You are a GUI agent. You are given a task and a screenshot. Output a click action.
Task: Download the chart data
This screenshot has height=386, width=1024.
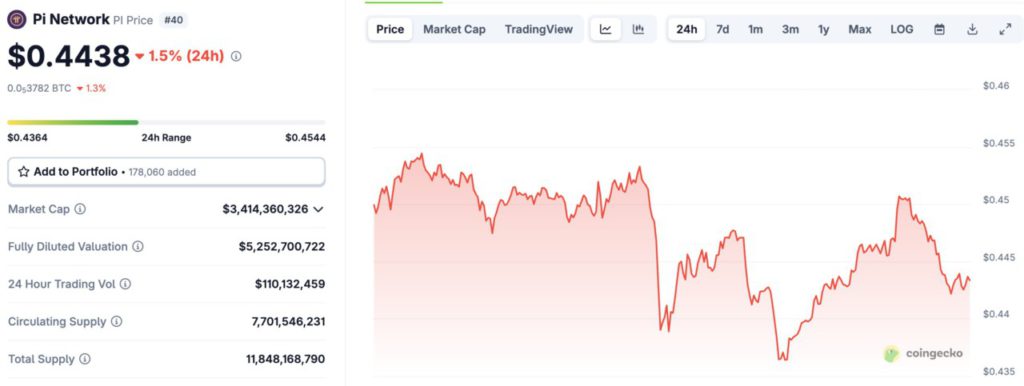(972, 29)
